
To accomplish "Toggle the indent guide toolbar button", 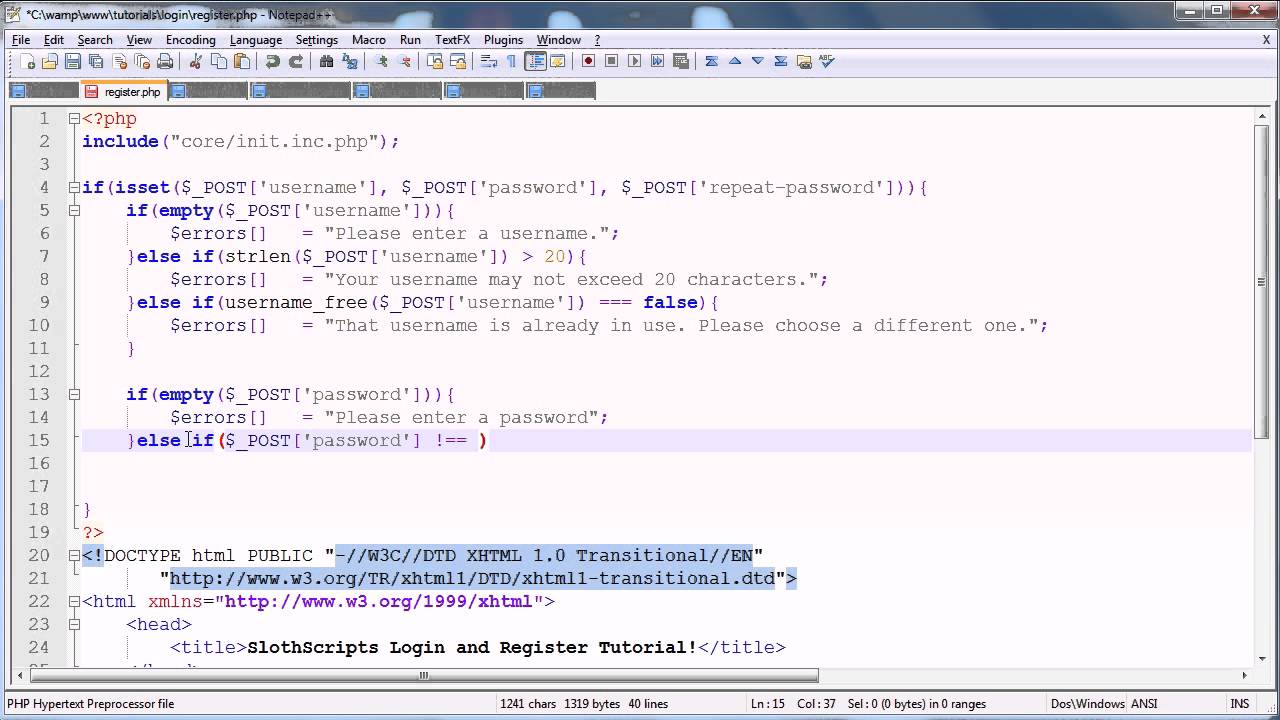I will [x=535, y=61].
